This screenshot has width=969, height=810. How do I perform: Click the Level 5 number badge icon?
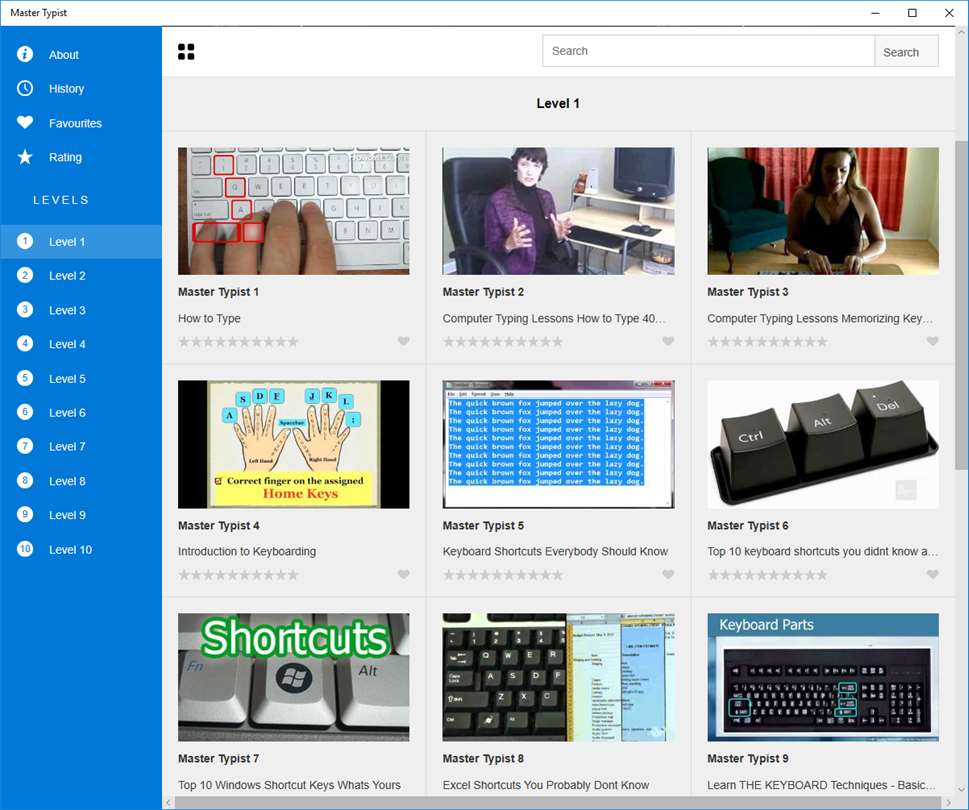click(25, 378)
